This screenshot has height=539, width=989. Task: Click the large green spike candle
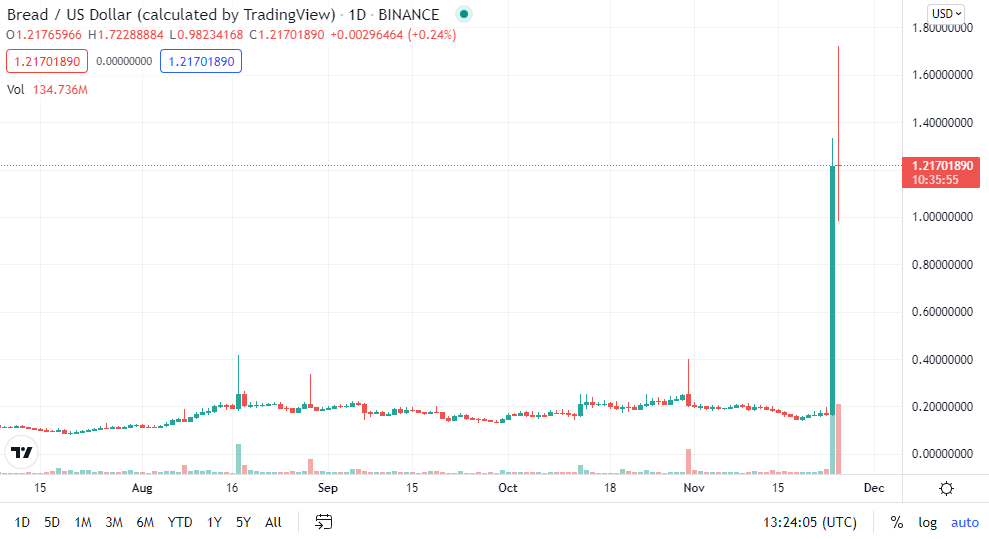[833, 290]
